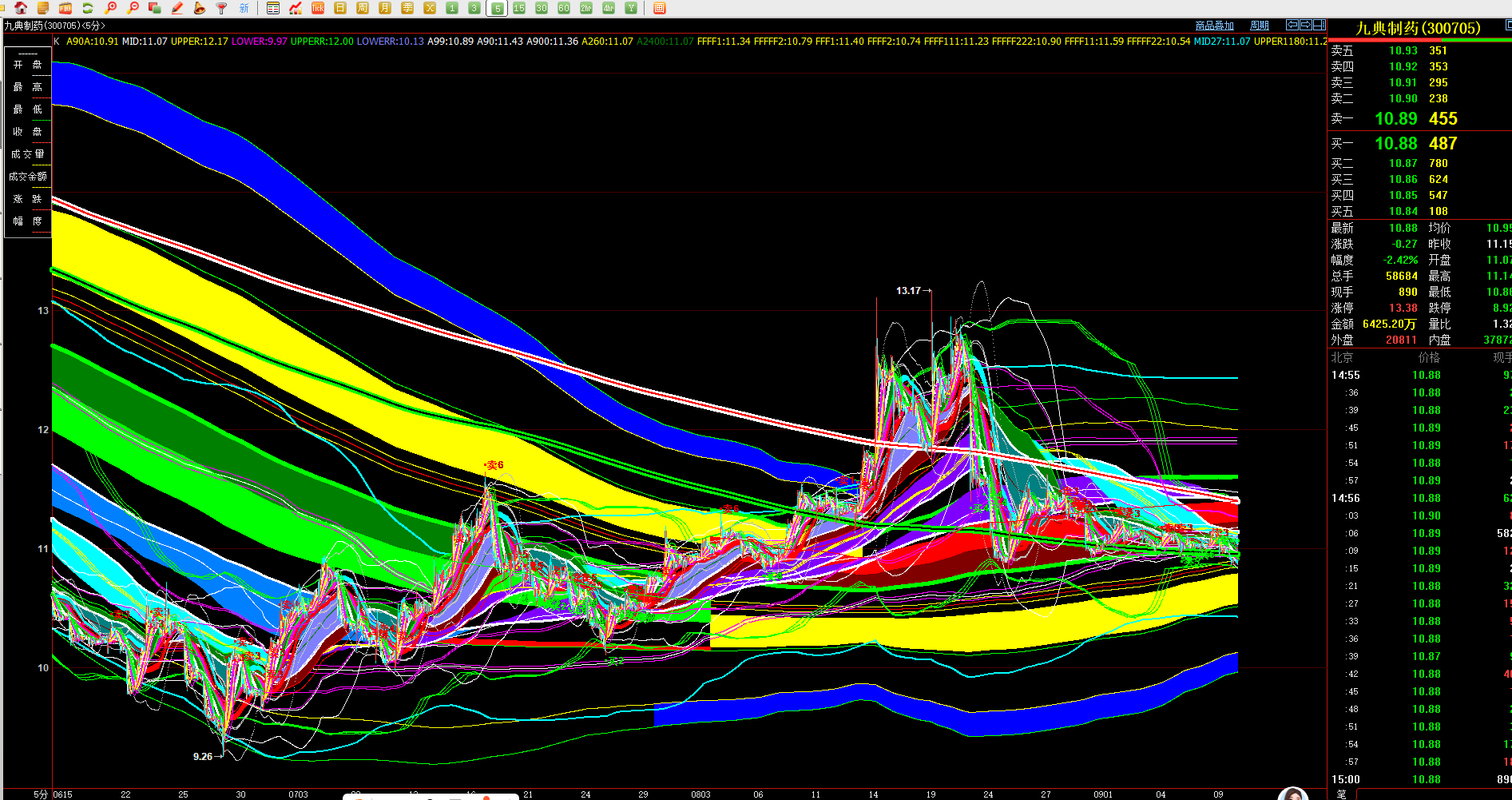Viewport: 1512px width, 800px height.
Task: Select the daily 日 period button
Action: click(340, 8)
